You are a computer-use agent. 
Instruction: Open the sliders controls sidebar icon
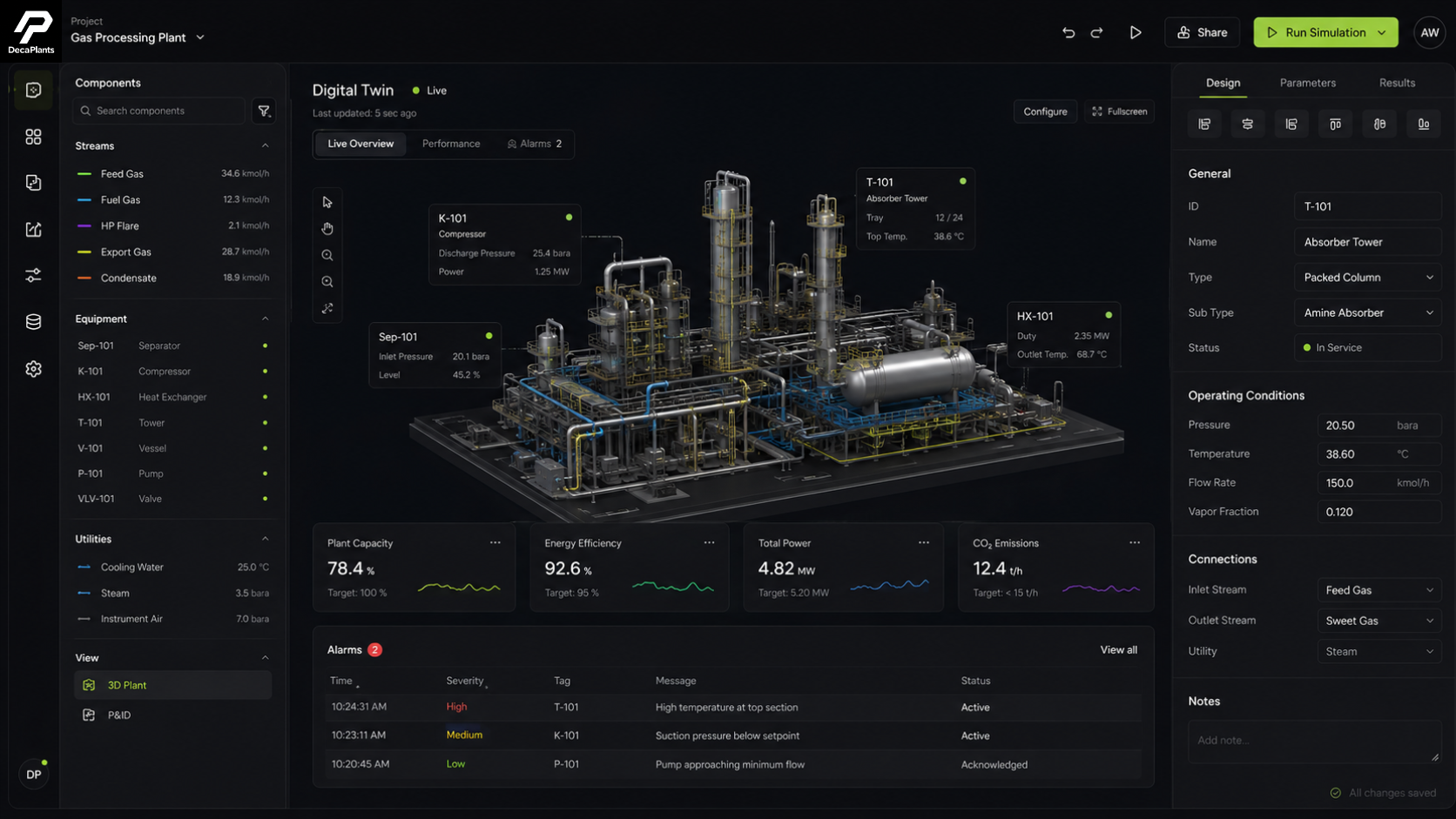pyautogui.click(x=33, y=275)
